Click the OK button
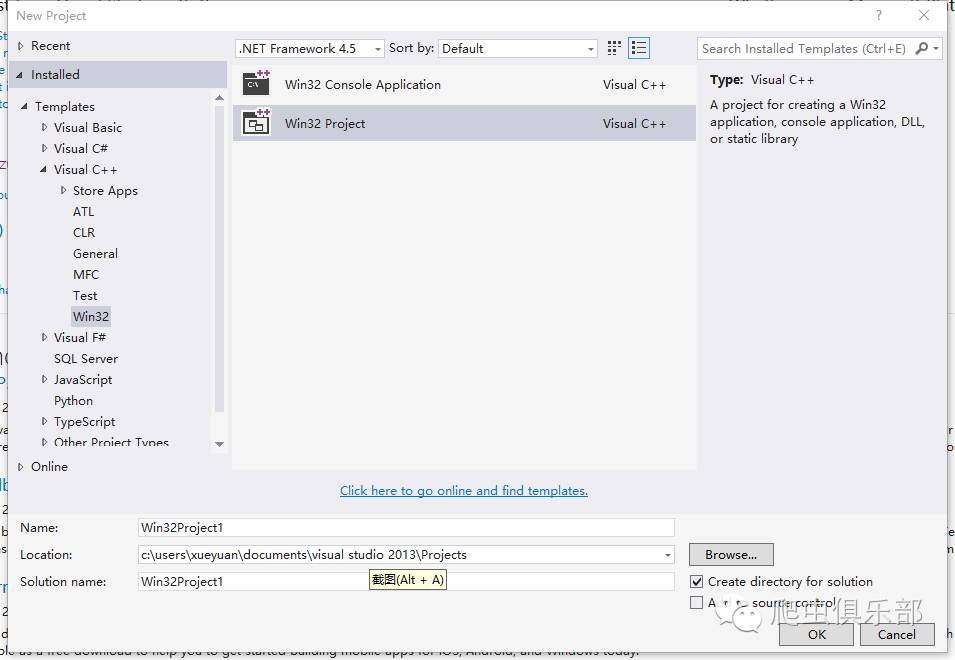This screenshot has width=955, height=660. [816, 634]
